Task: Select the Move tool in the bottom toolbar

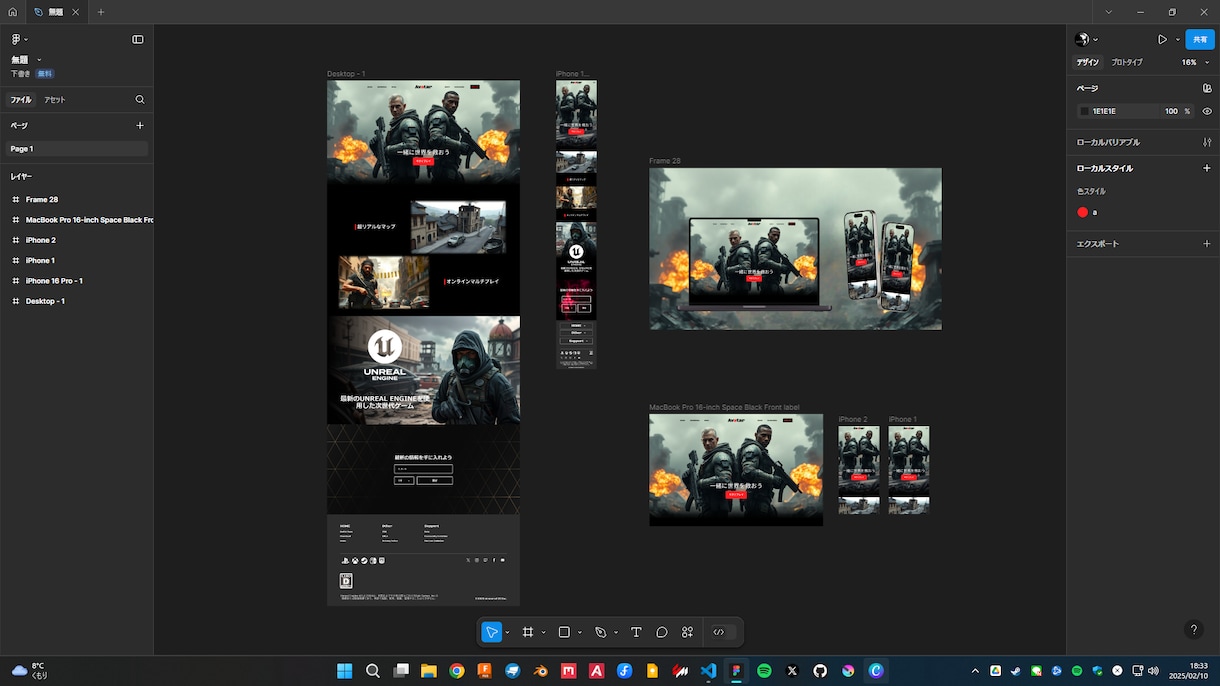Action: 491,632
